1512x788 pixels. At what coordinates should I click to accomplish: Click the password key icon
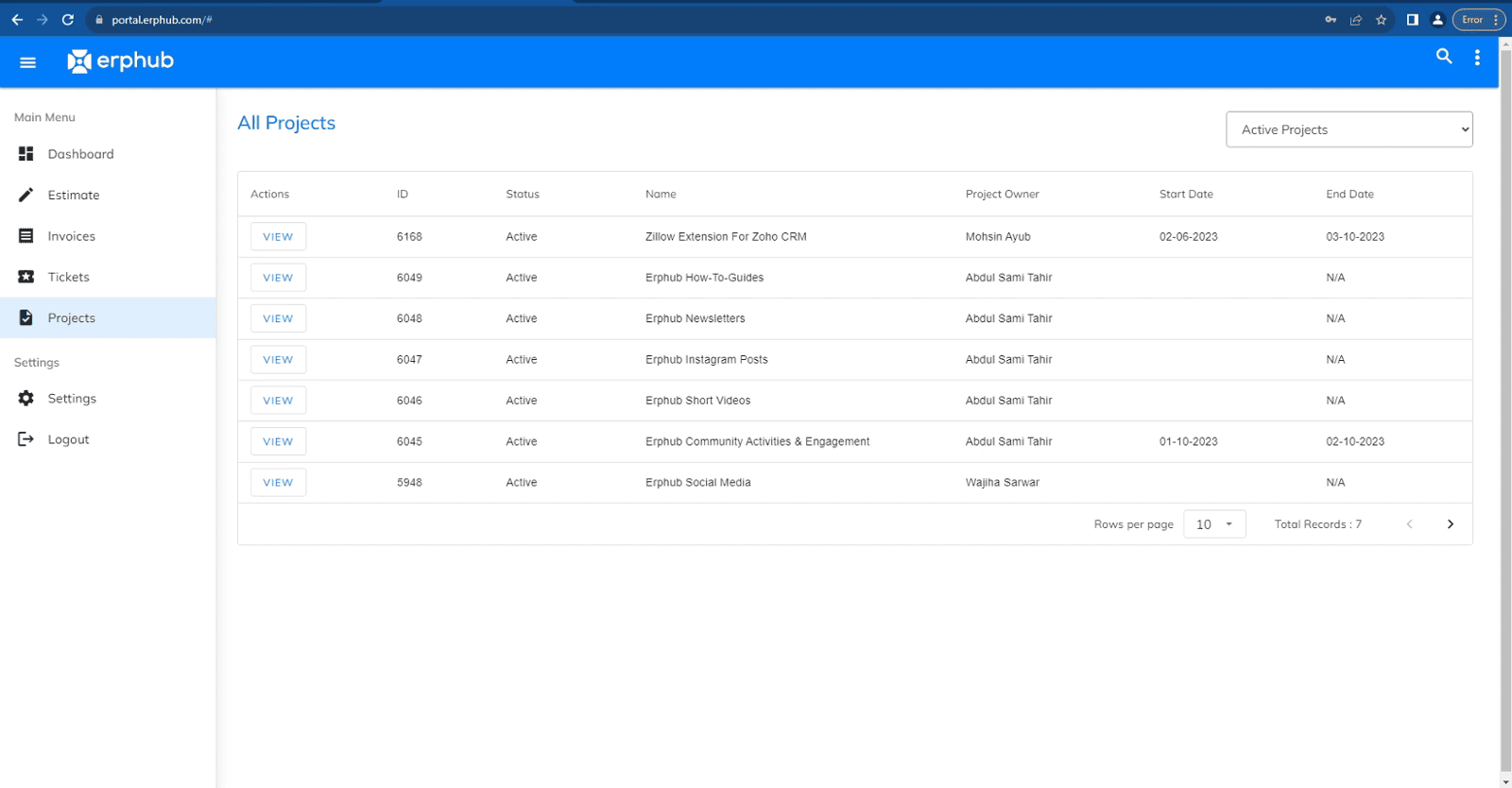(1331, 20)
